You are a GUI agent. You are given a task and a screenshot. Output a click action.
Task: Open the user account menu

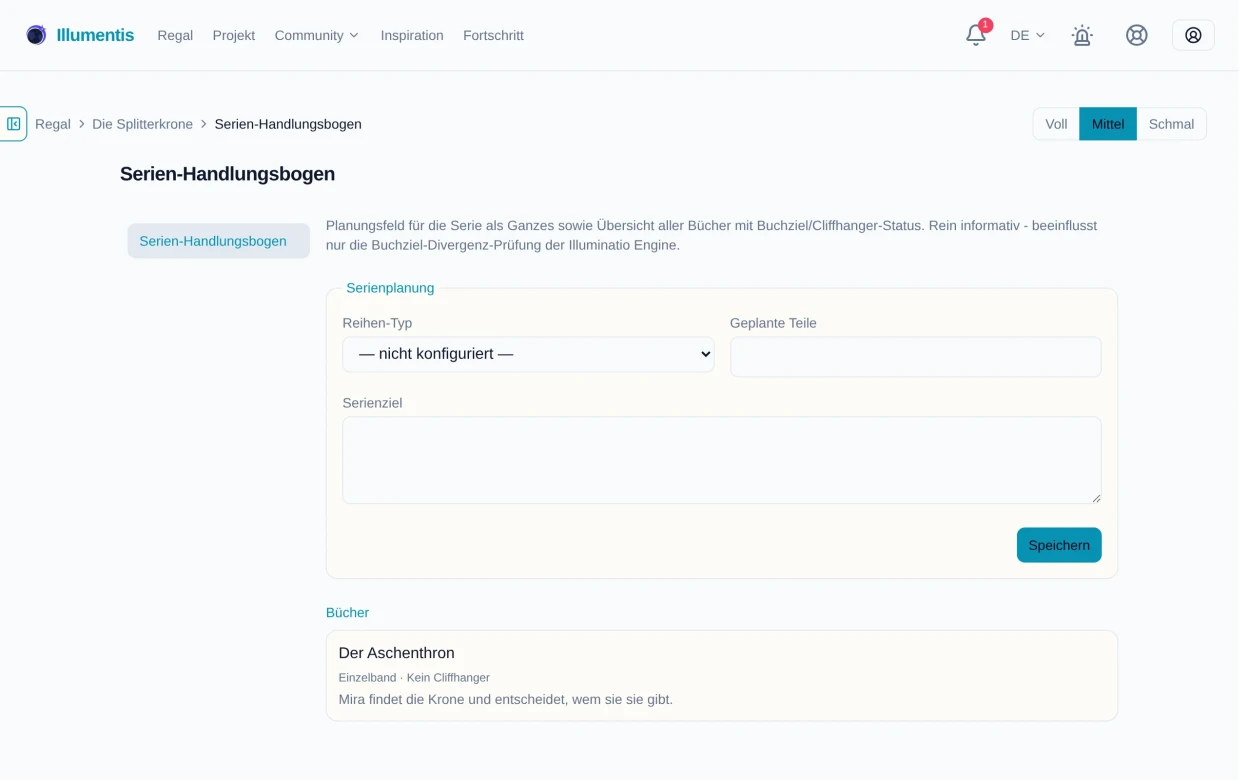click(1193, 35)
